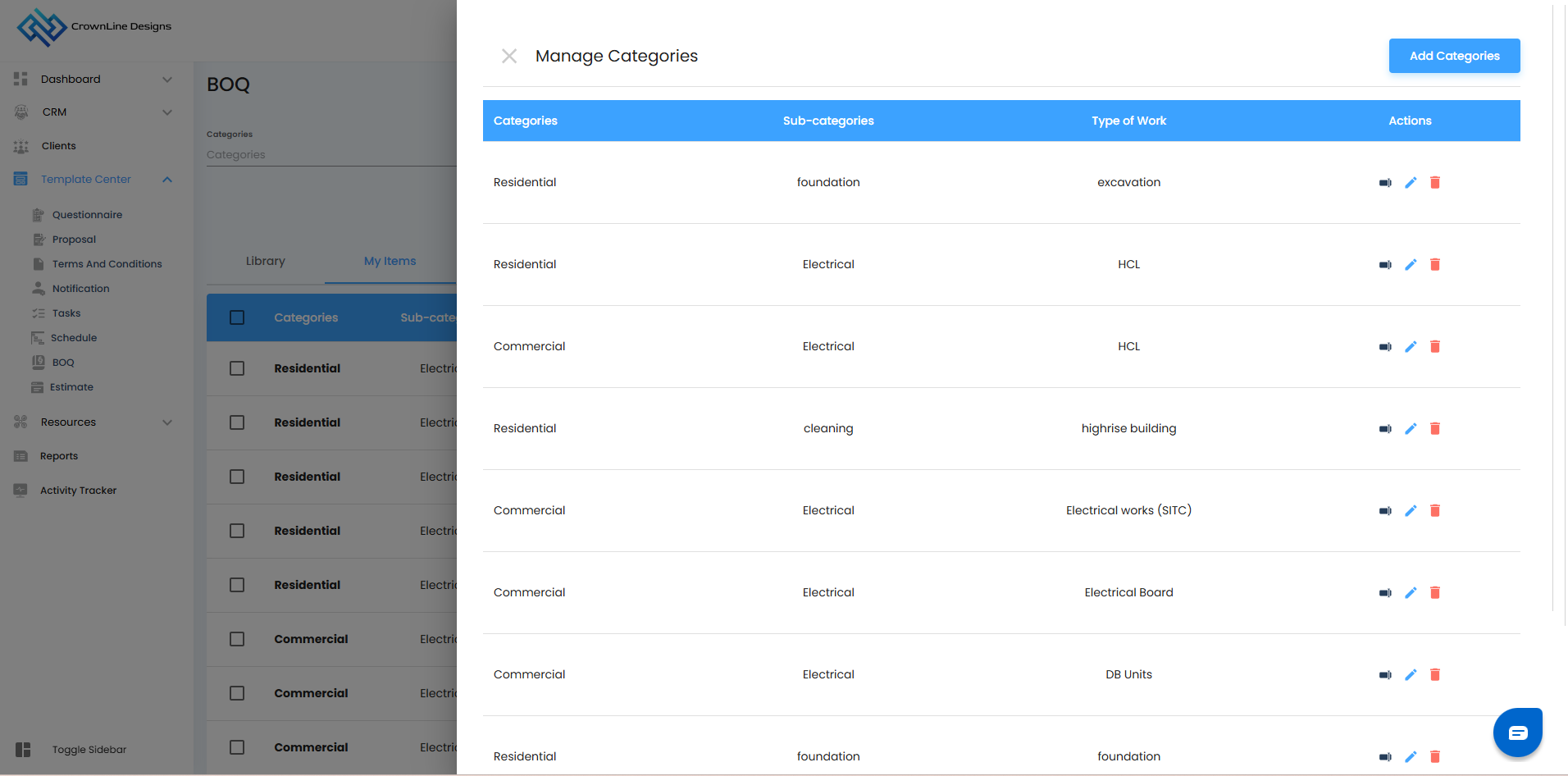The image size is (1568, 776).
Task: Open the Questionnaire menu item
Action: click(x=87, y=215)
